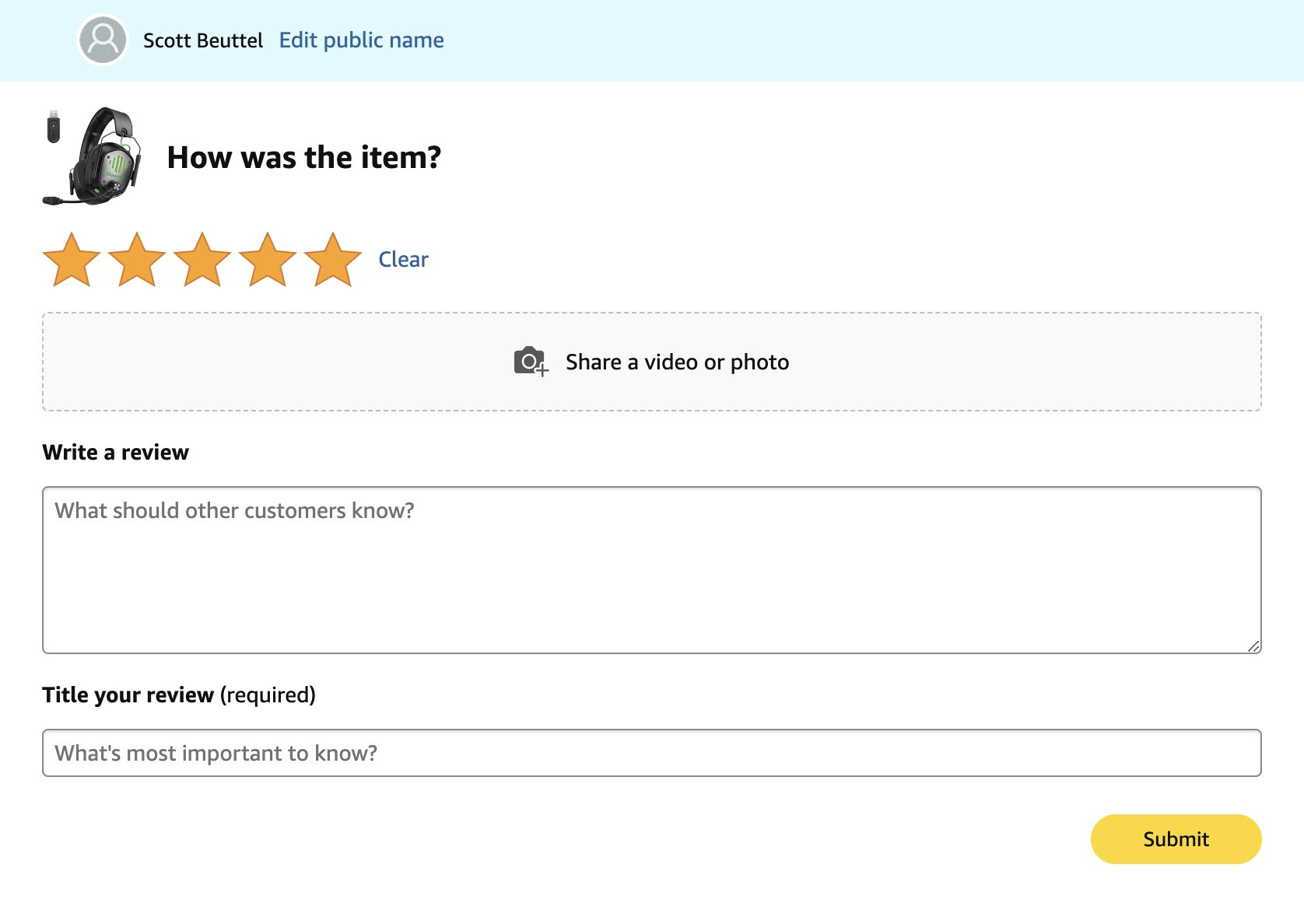This screenshot has width=1304, height=924.
Task: Clear the star rating
Action: 403,259
